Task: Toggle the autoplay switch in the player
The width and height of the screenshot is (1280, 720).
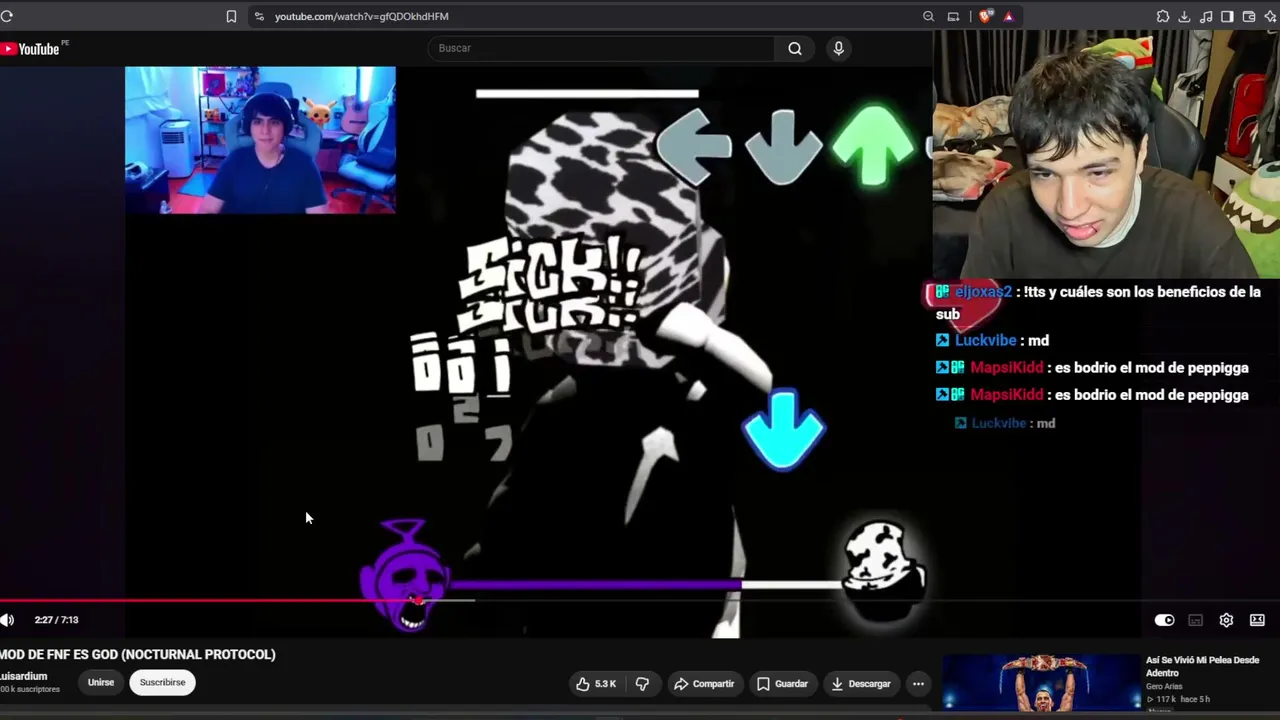Action: click(x=1164, y=620)
